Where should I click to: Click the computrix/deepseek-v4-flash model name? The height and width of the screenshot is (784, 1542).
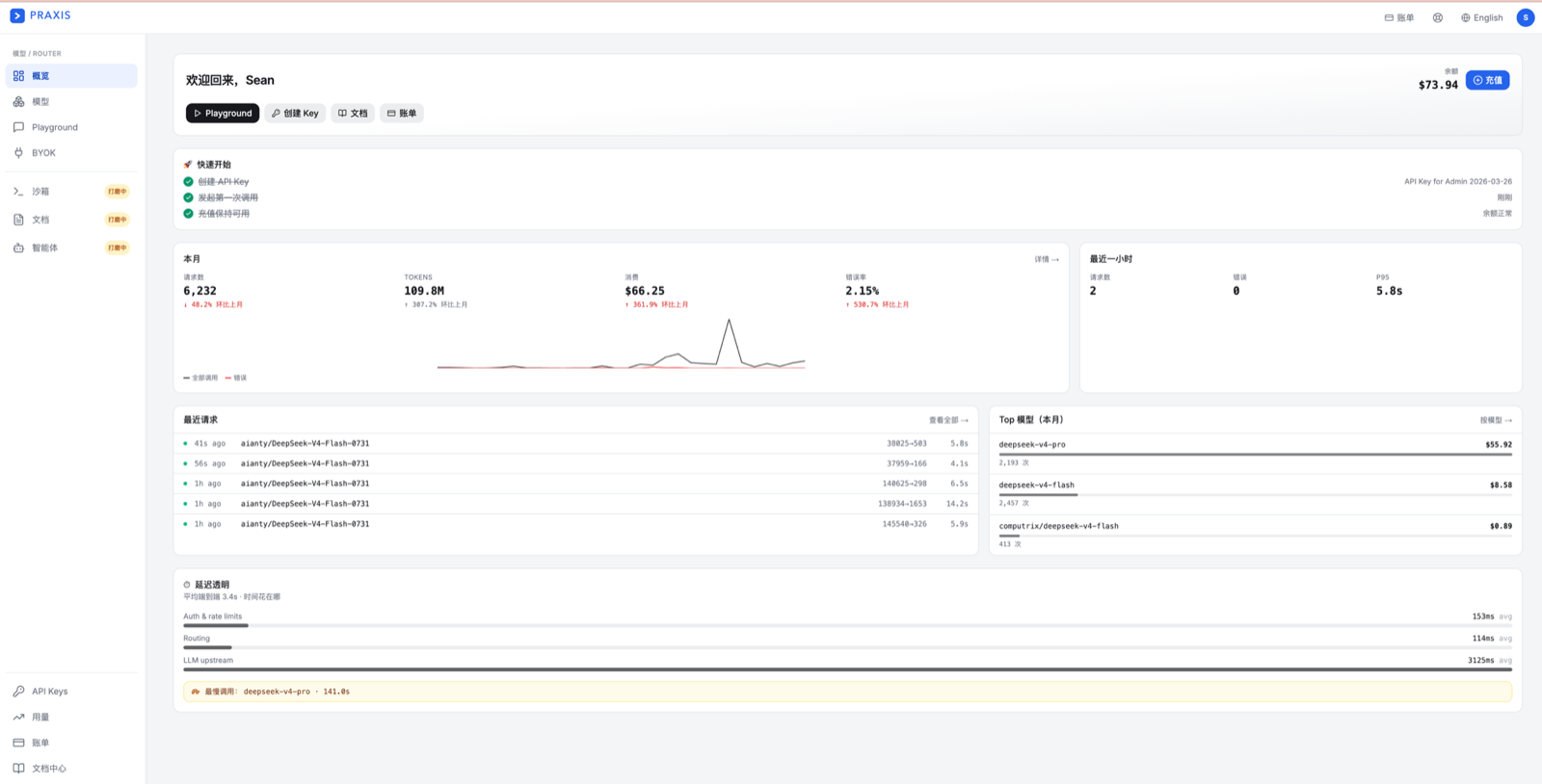pos(1058,526)
